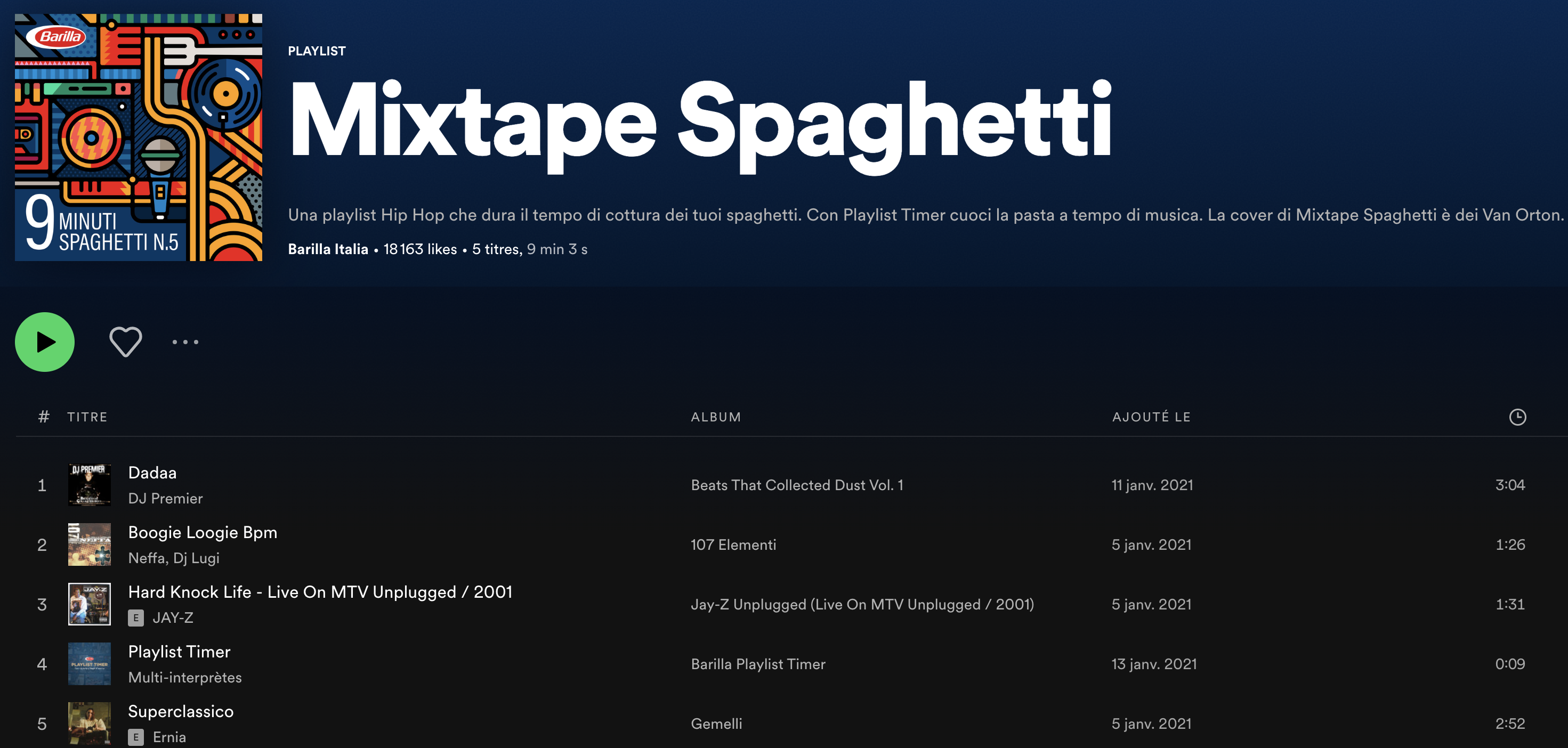Click the Playlist Timer cover thumbnail
The width and height of the screenshot is (1568, 748).
click(90, 664)
